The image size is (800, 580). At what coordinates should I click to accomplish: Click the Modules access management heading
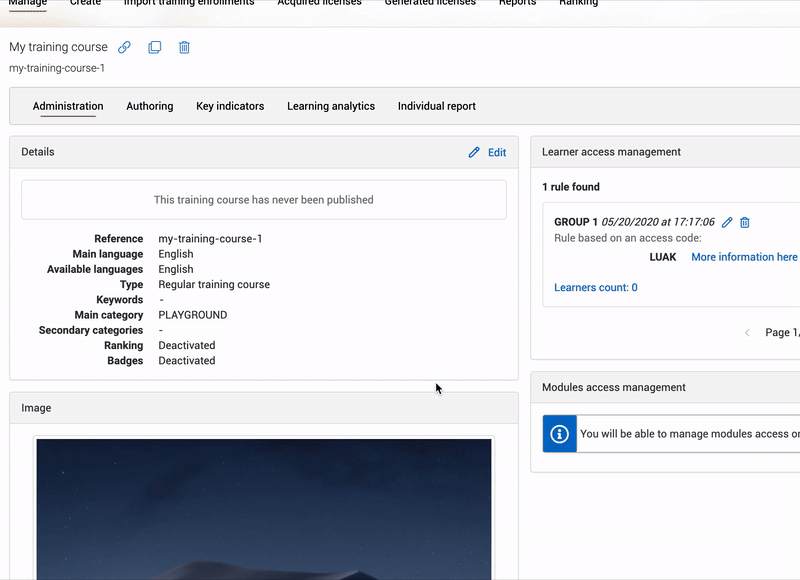pos(614,387)
